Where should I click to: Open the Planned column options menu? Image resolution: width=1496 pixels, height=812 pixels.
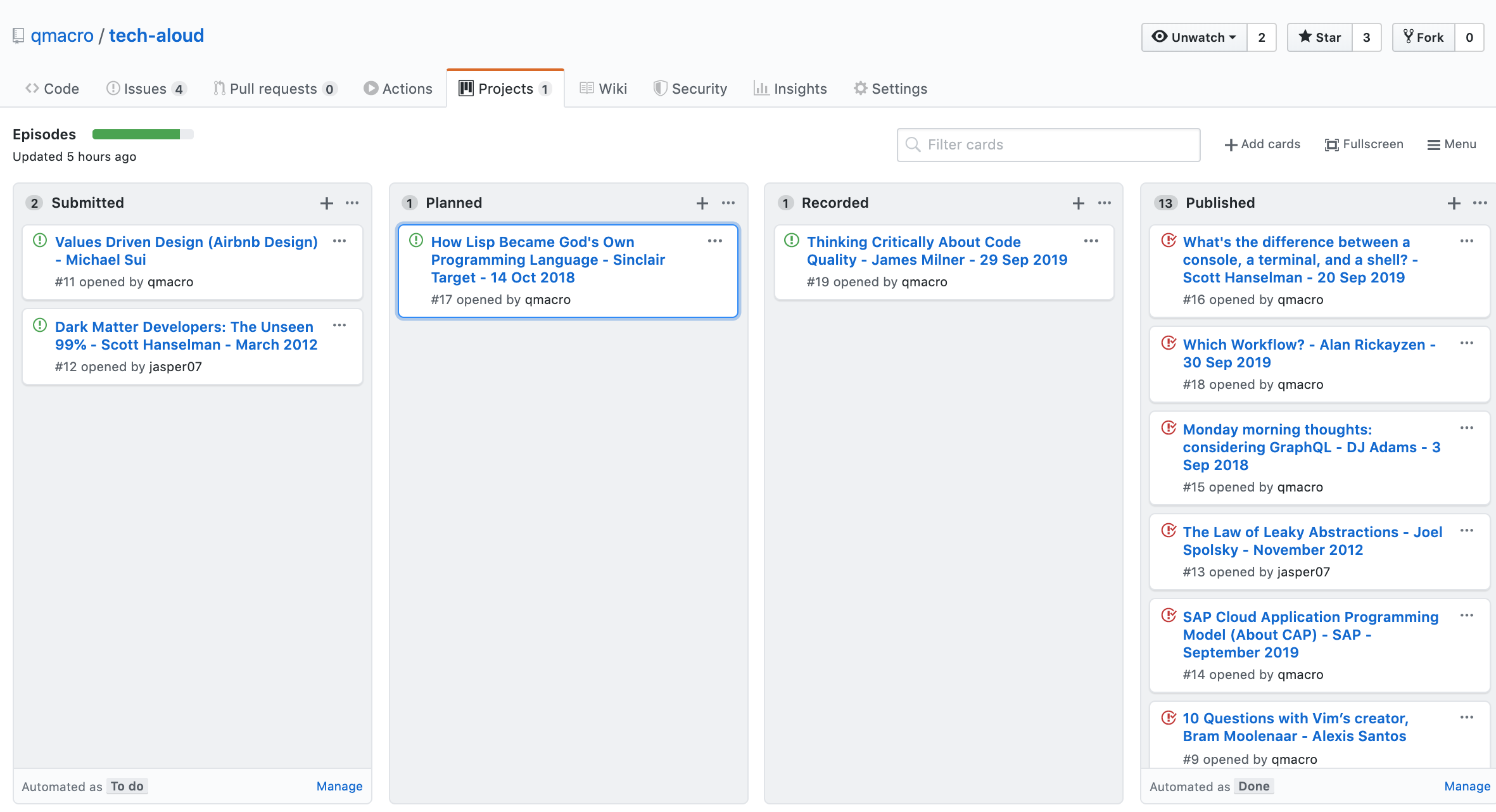tap(728, 203)
